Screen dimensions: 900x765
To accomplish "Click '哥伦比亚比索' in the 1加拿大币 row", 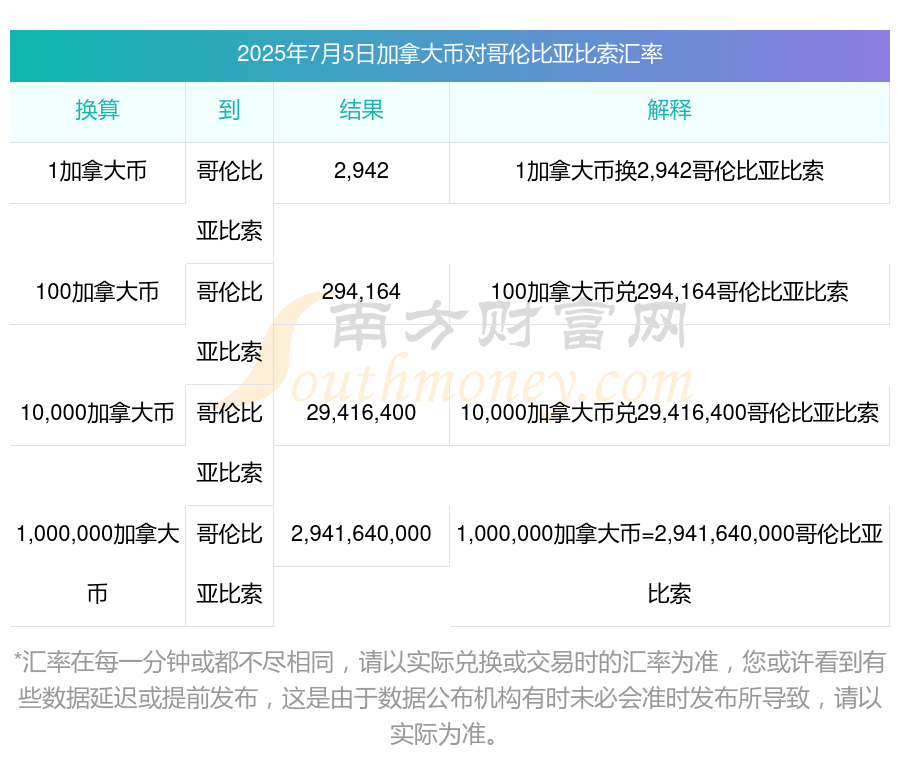I will (229, 201).
